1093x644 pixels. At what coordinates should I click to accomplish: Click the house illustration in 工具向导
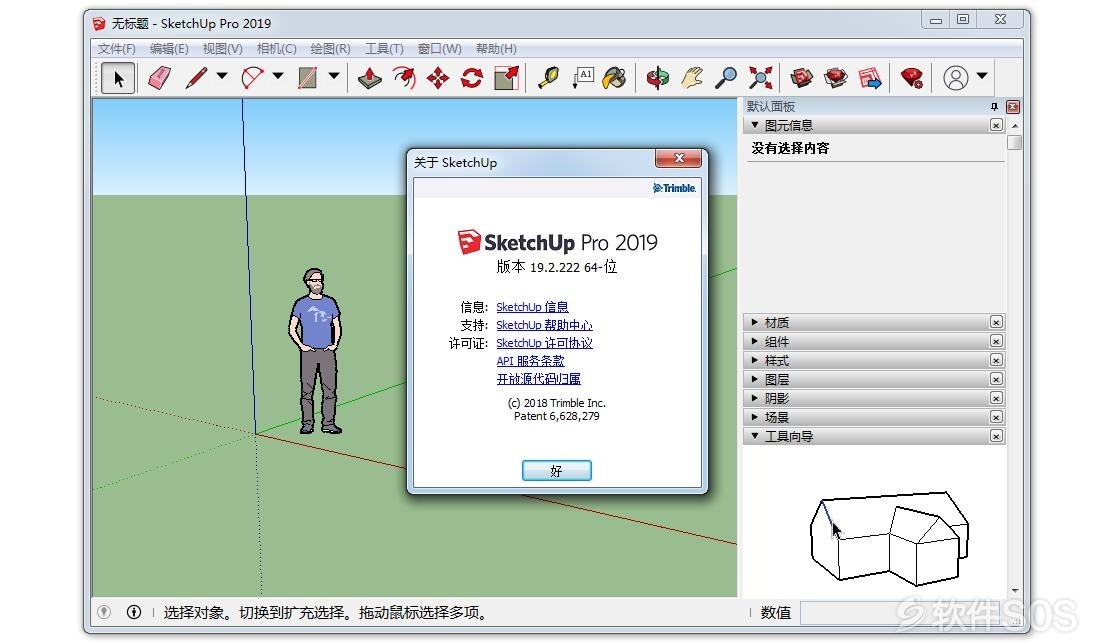[889, 538]
